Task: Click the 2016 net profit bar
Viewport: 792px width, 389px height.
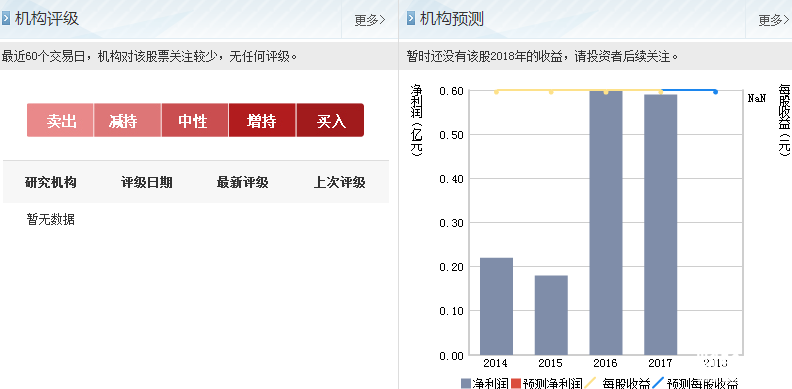Action: 606,223
